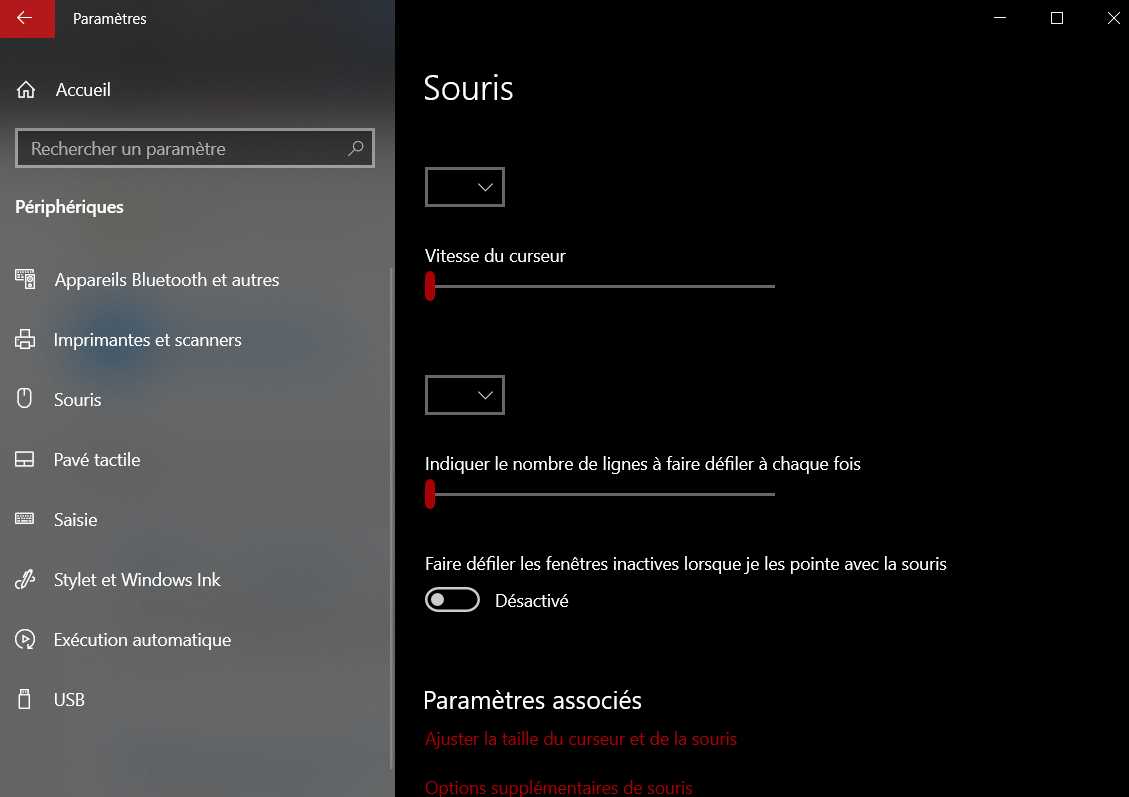Close the Paramètres window

coord(1113,18)
